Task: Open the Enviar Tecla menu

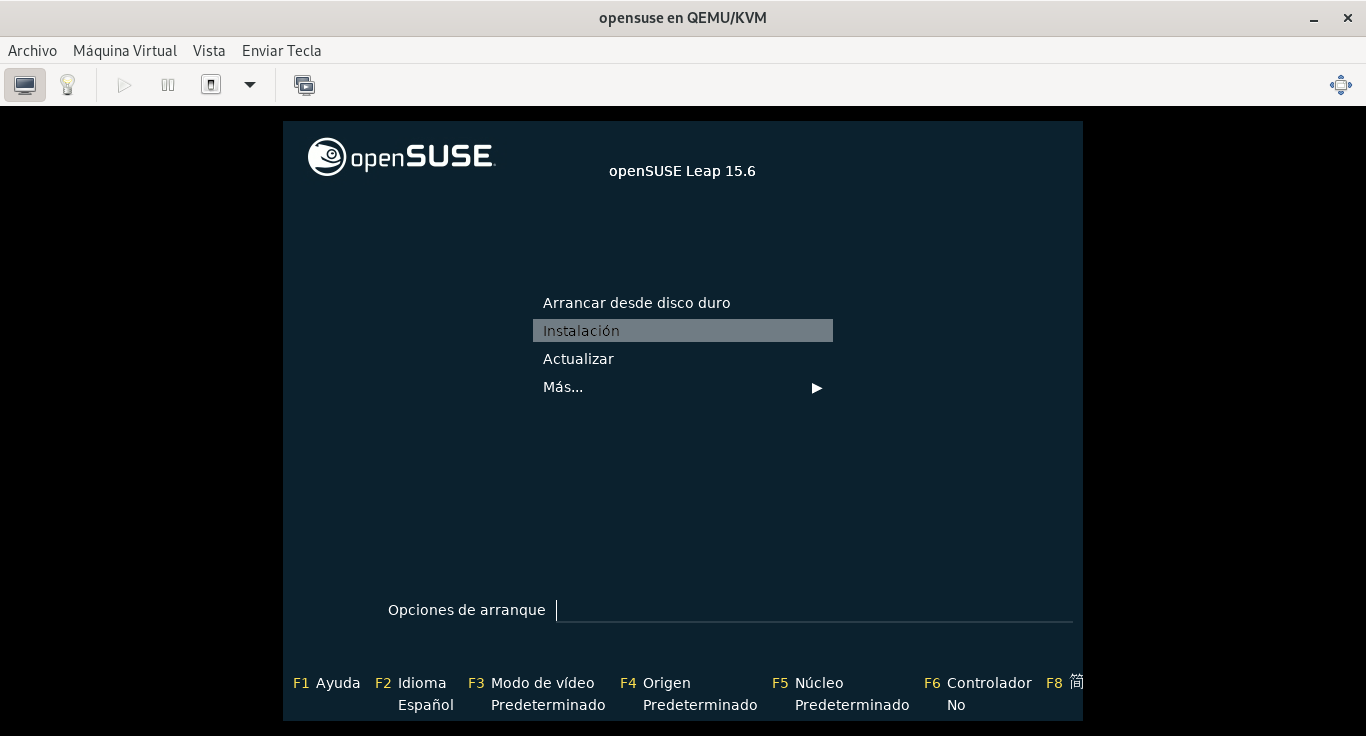Action: 282,50
